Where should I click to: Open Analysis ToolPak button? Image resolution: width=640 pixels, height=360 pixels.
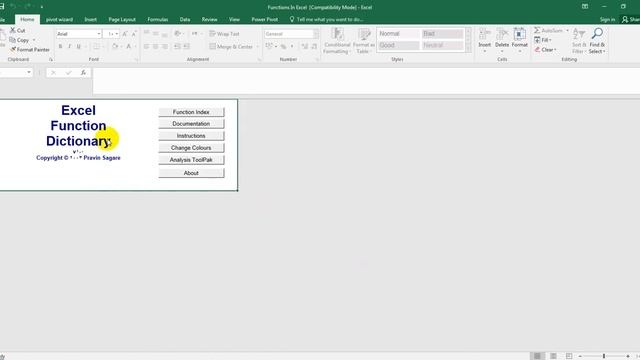(191, 160)
